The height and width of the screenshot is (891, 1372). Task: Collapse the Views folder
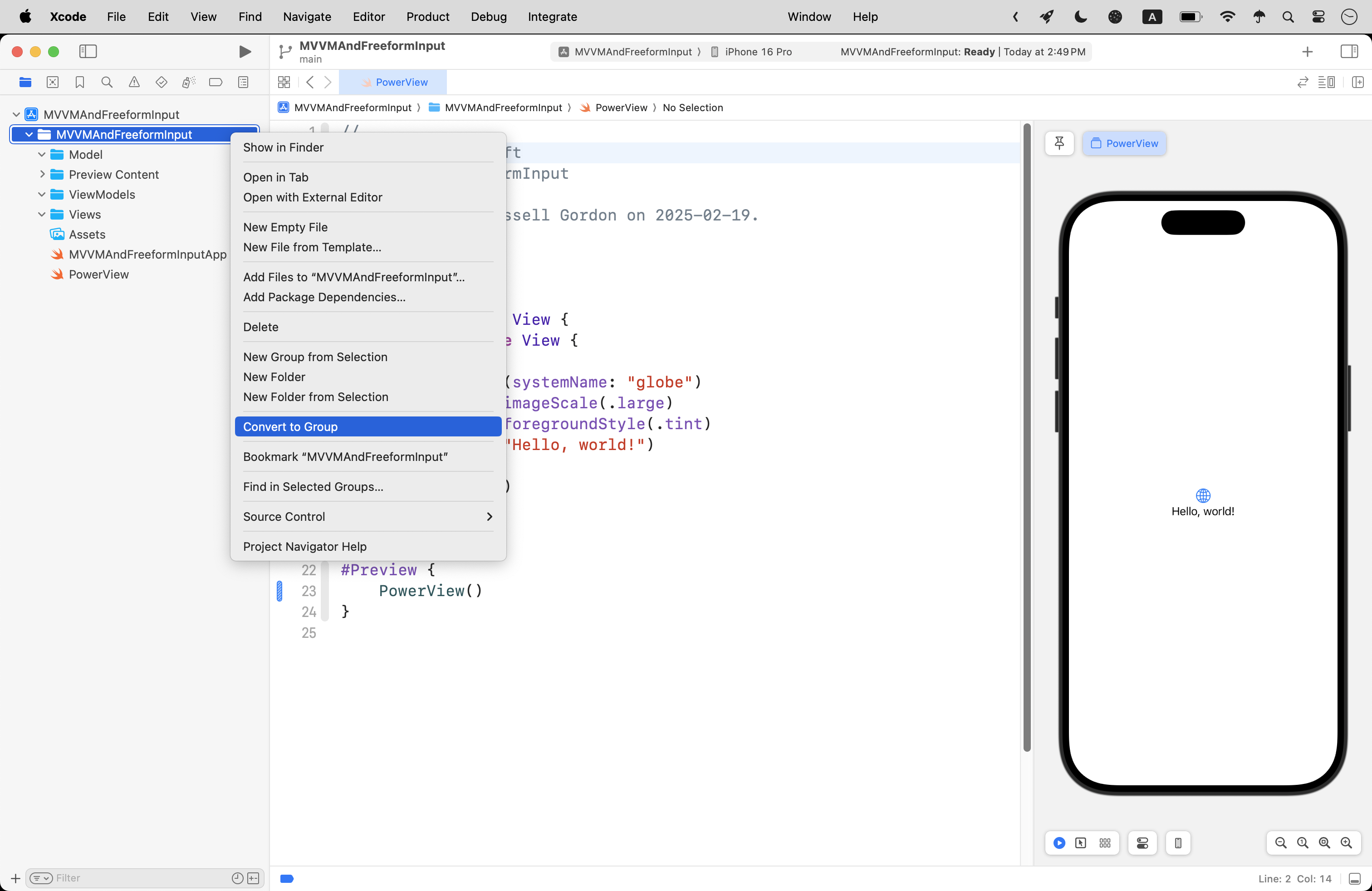41,215
